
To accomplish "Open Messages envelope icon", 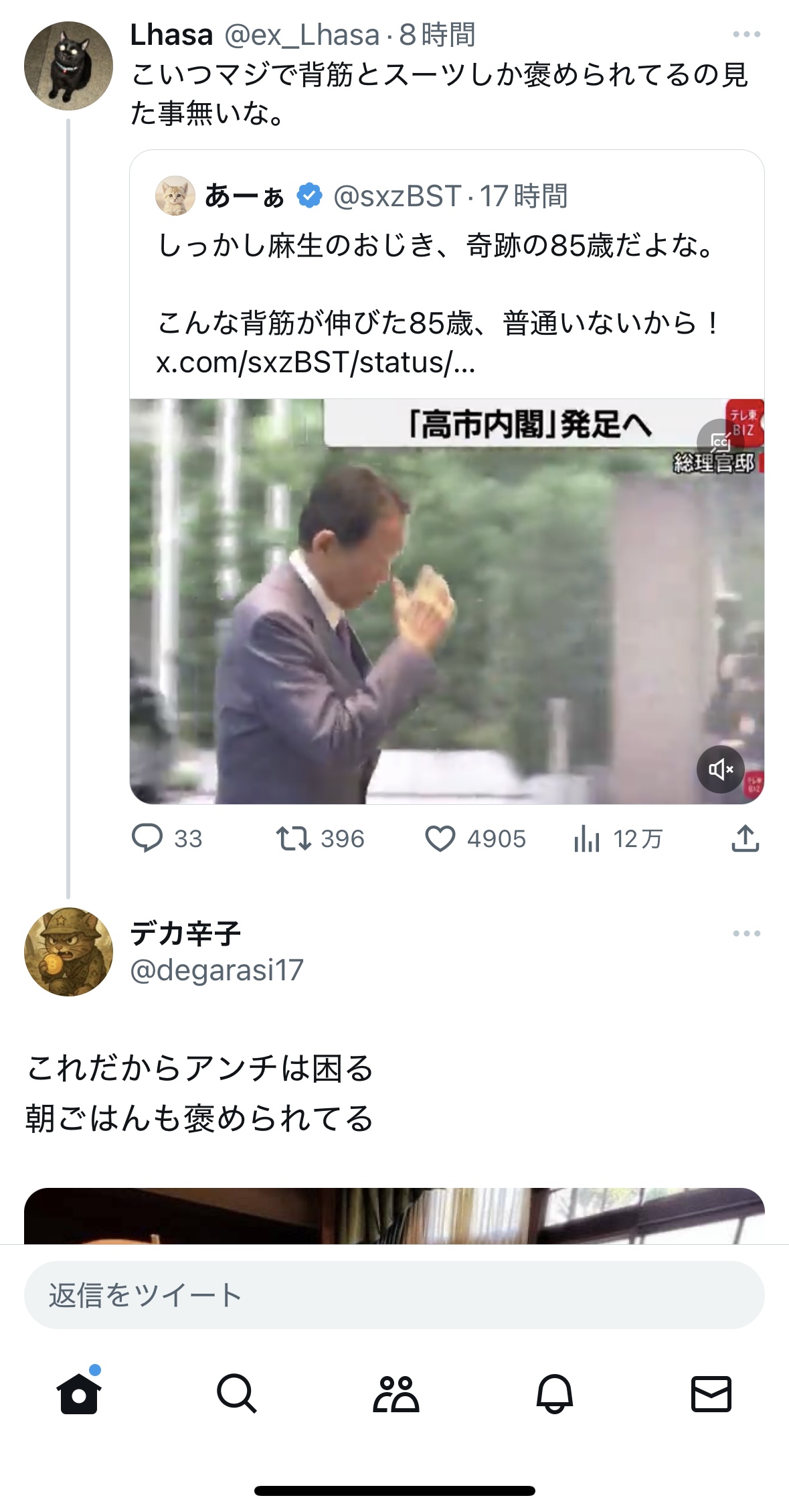I will 711,1395.
